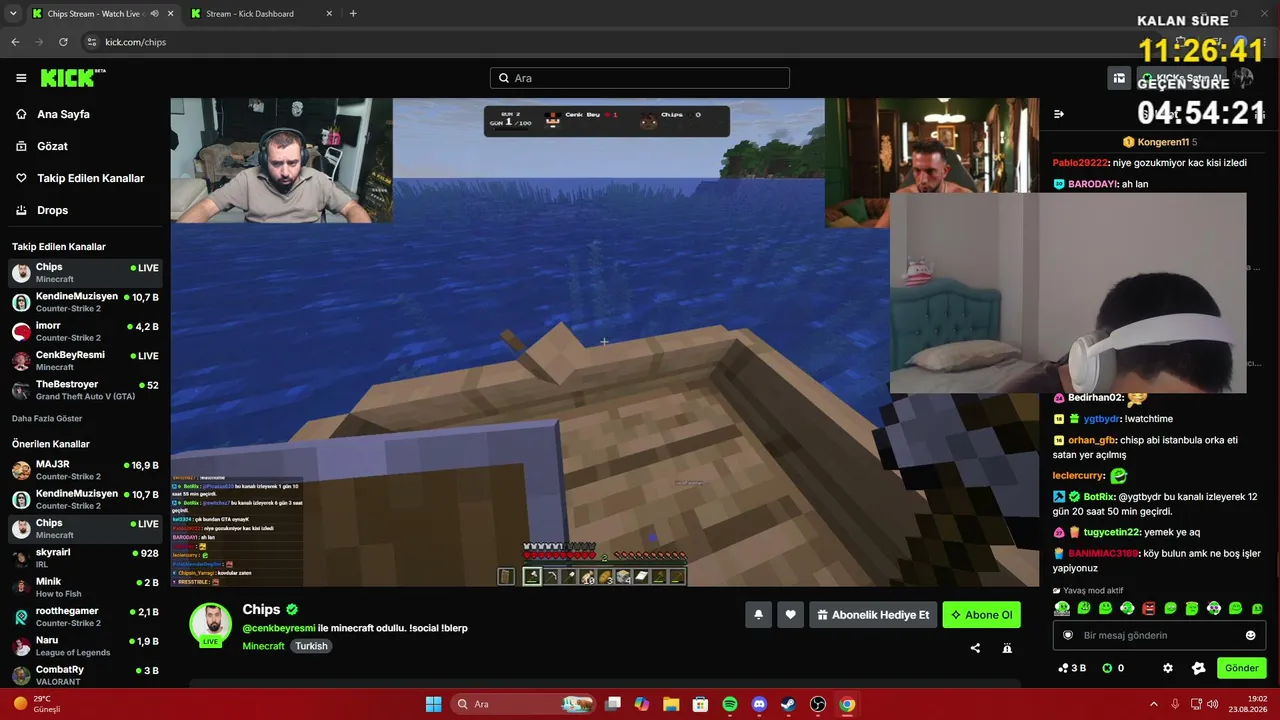Image resolution: width=1280 pixels, height=720 pixels.
Task: Share the stream using share icon
Action: pos(975,648)
